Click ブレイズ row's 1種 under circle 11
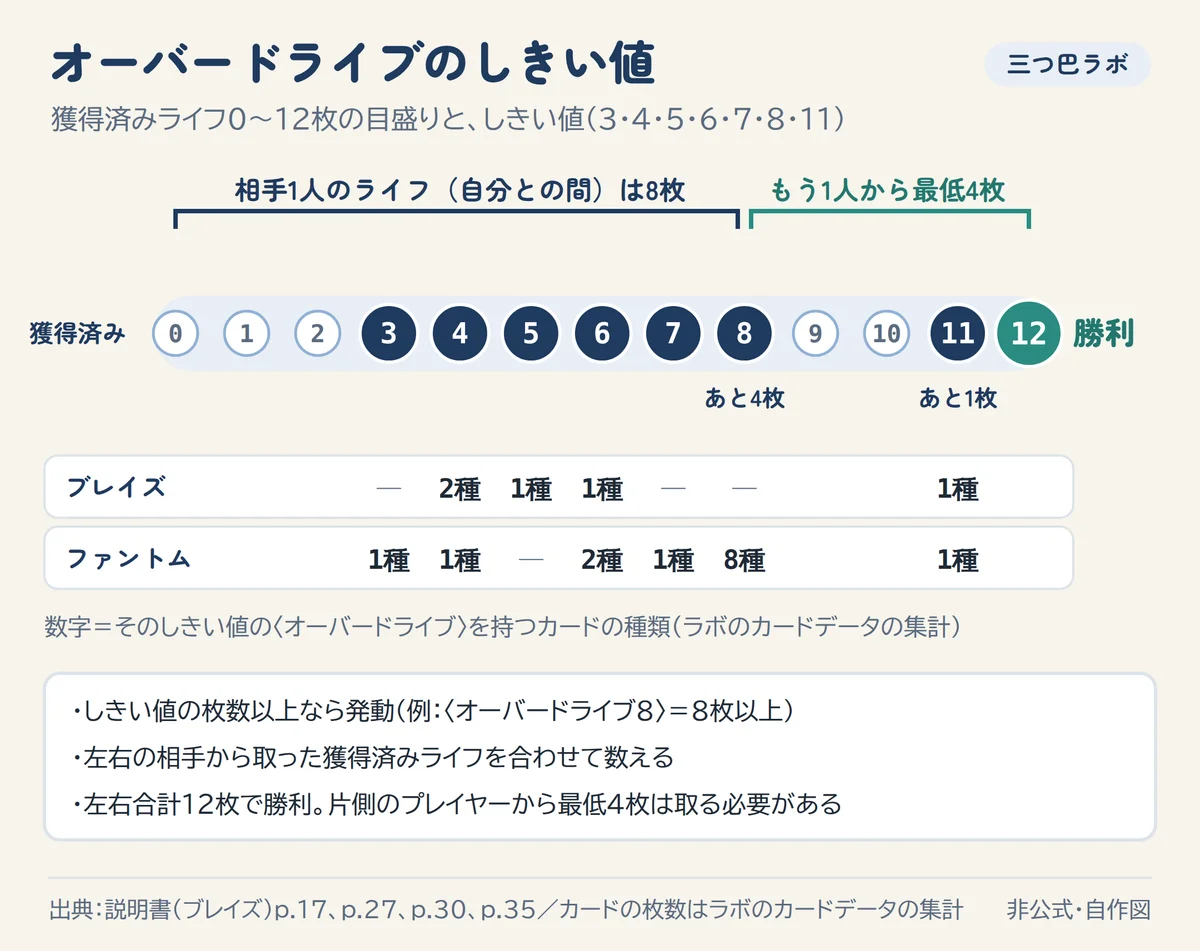Image resolution: width=1200 pixels, height=951 pixels. (958, 489)
